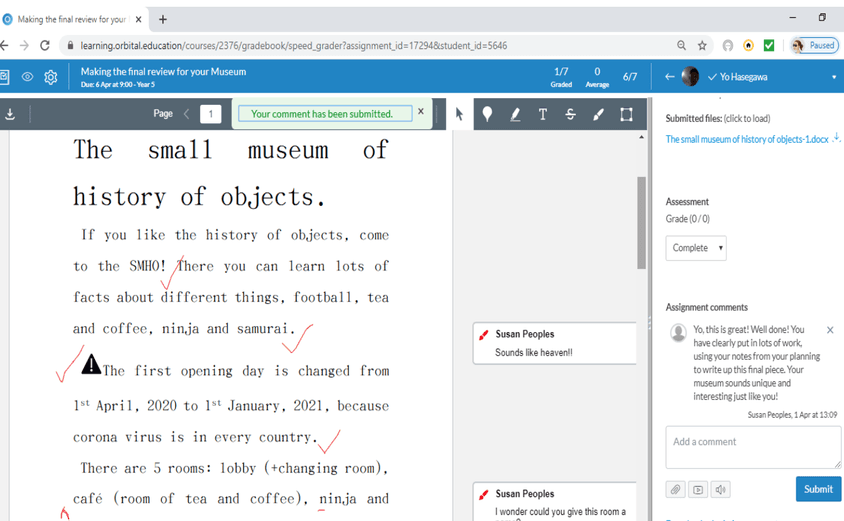The height and width of the screenshot is (521, 844).
Task: Open the Complete grade dropdown
Action: pos(696,248)
